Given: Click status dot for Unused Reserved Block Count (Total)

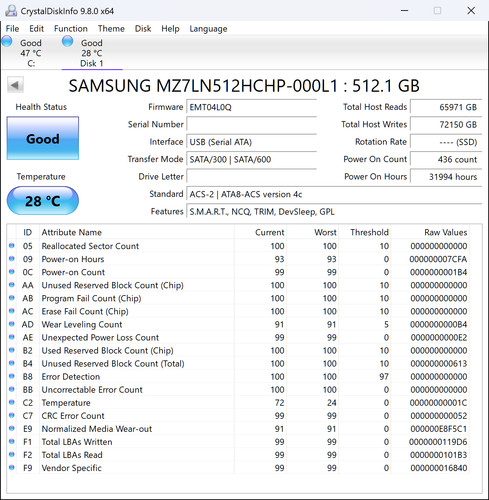Looking at the screenshot, I should click(12, 363).
